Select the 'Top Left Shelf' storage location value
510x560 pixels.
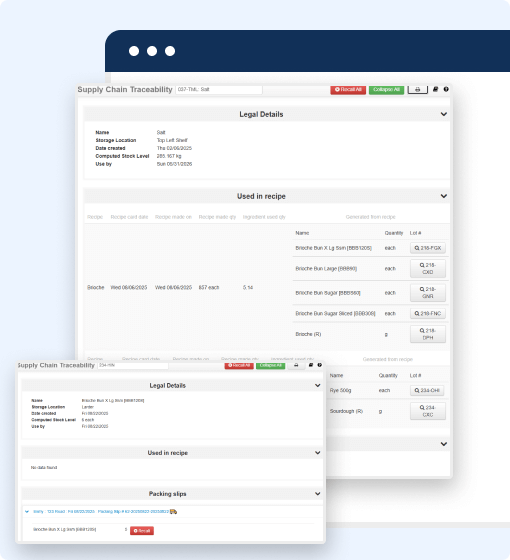pyautogui.click(x=172, y=140)
